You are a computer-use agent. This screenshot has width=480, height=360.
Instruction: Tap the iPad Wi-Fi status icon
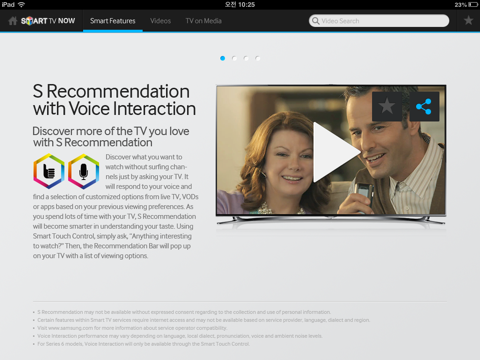[x=22, y=5]
